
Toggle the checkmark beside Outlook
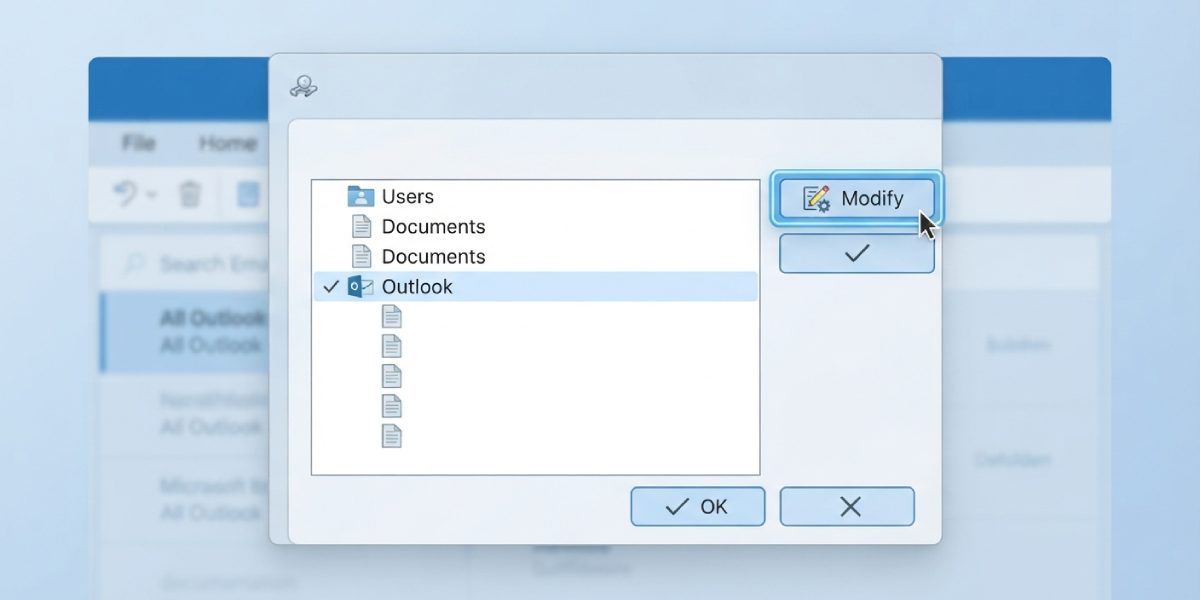tap(331, 287)
